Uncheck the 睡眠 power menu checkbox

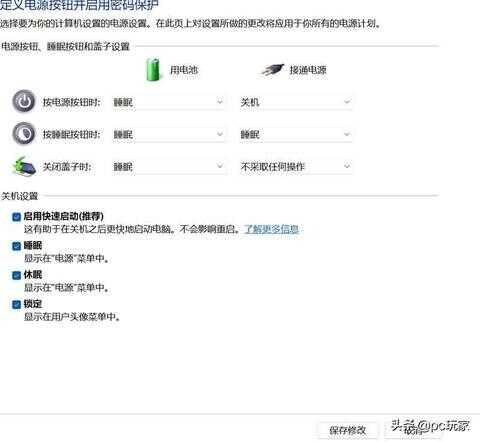pos(16,246)
